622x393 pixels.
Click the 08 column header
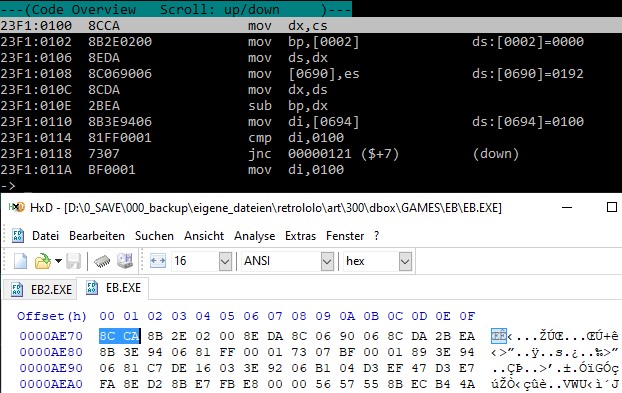pyautogui.click(x=299, y=316)
